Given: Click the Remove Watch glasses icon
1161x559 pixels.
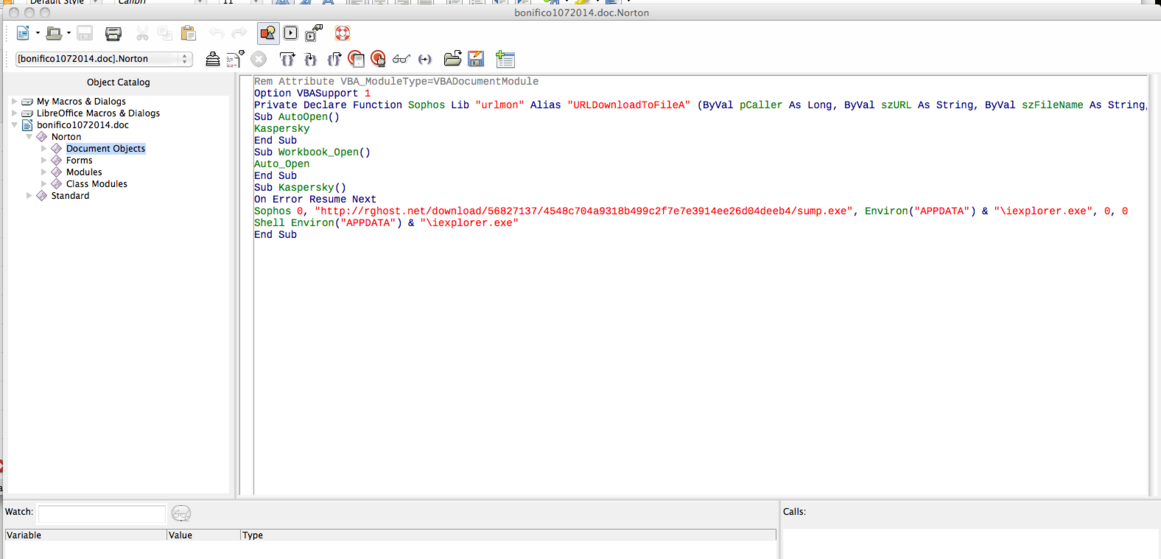Looking at the screenshot, I should pyautogui.click(x=181, y=513).
